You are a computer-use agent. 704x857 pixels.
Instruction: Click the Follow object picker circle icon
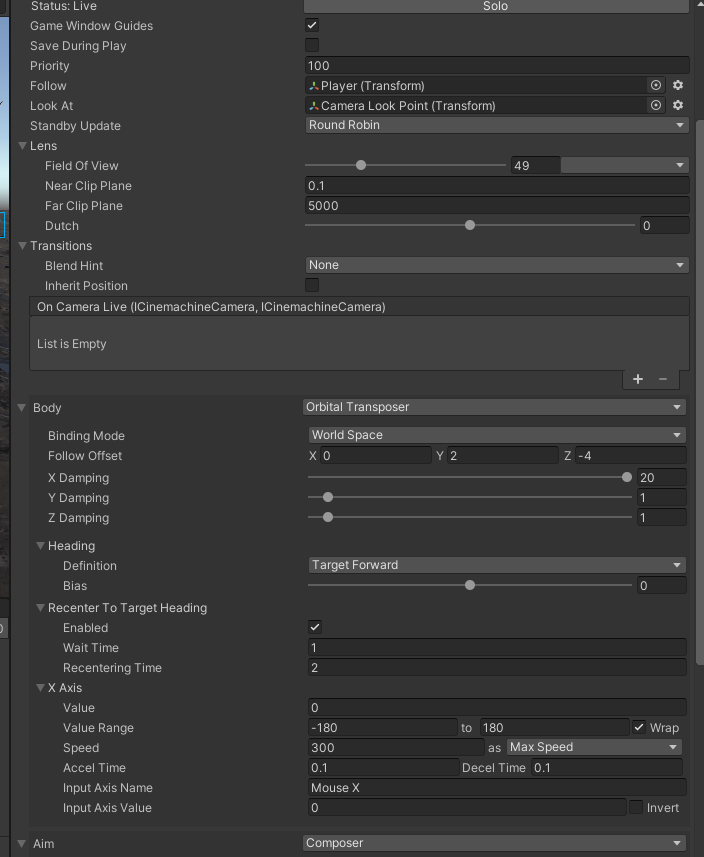[656, 85]
